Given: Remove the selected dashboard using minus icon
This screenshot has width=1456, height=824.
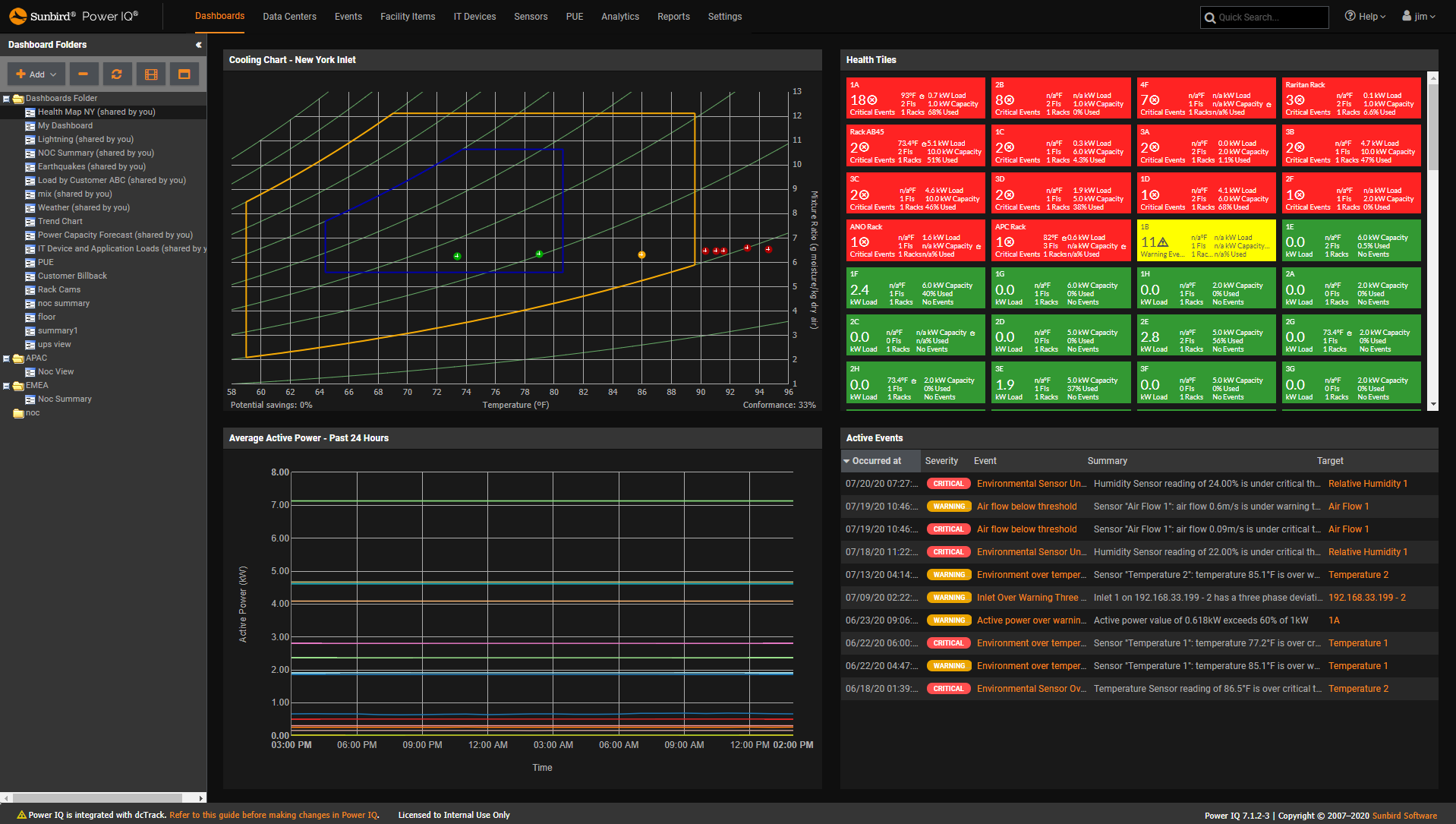Looking at the screenshot, I should (84, 74).
